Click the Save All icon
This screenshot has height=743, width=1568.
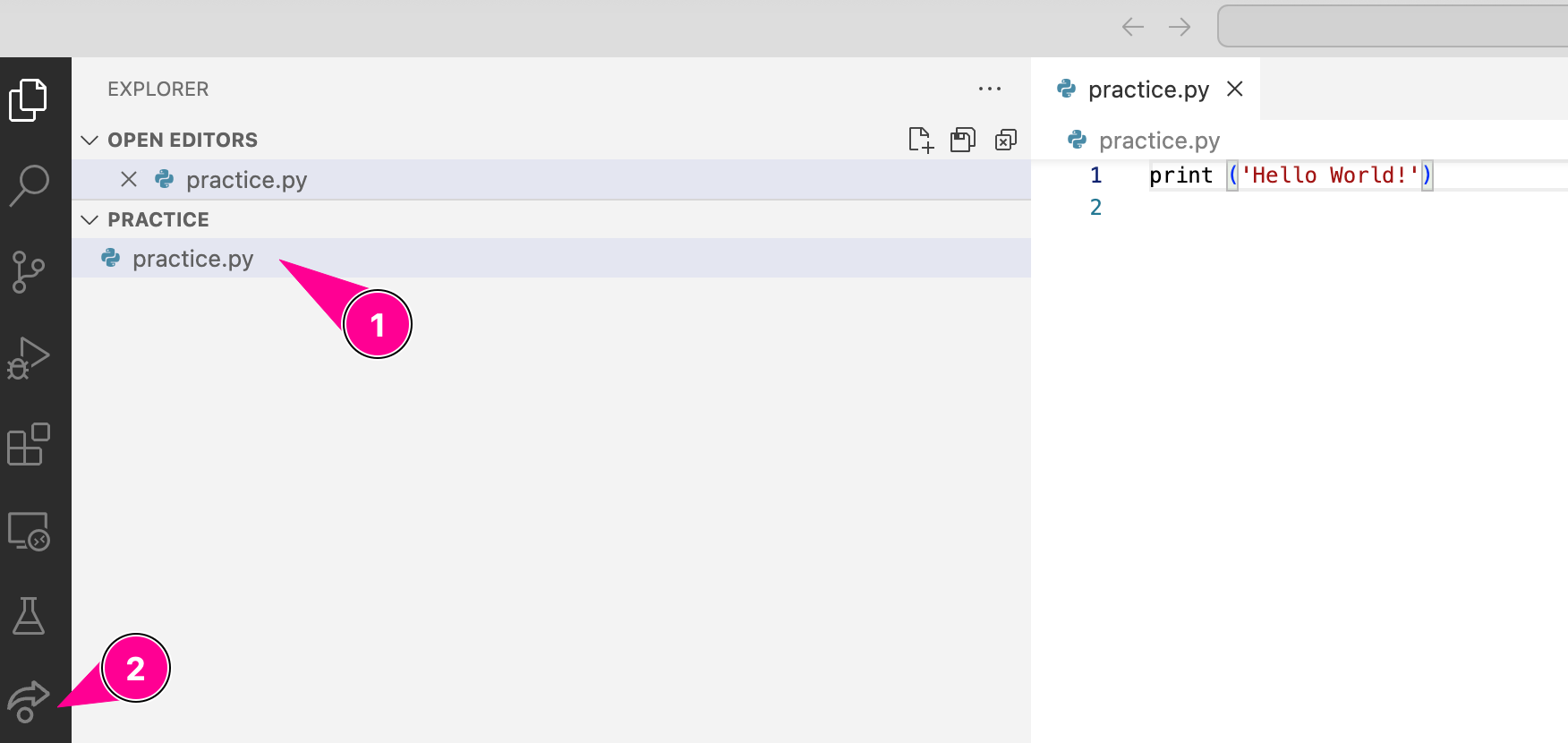[963, 140]
